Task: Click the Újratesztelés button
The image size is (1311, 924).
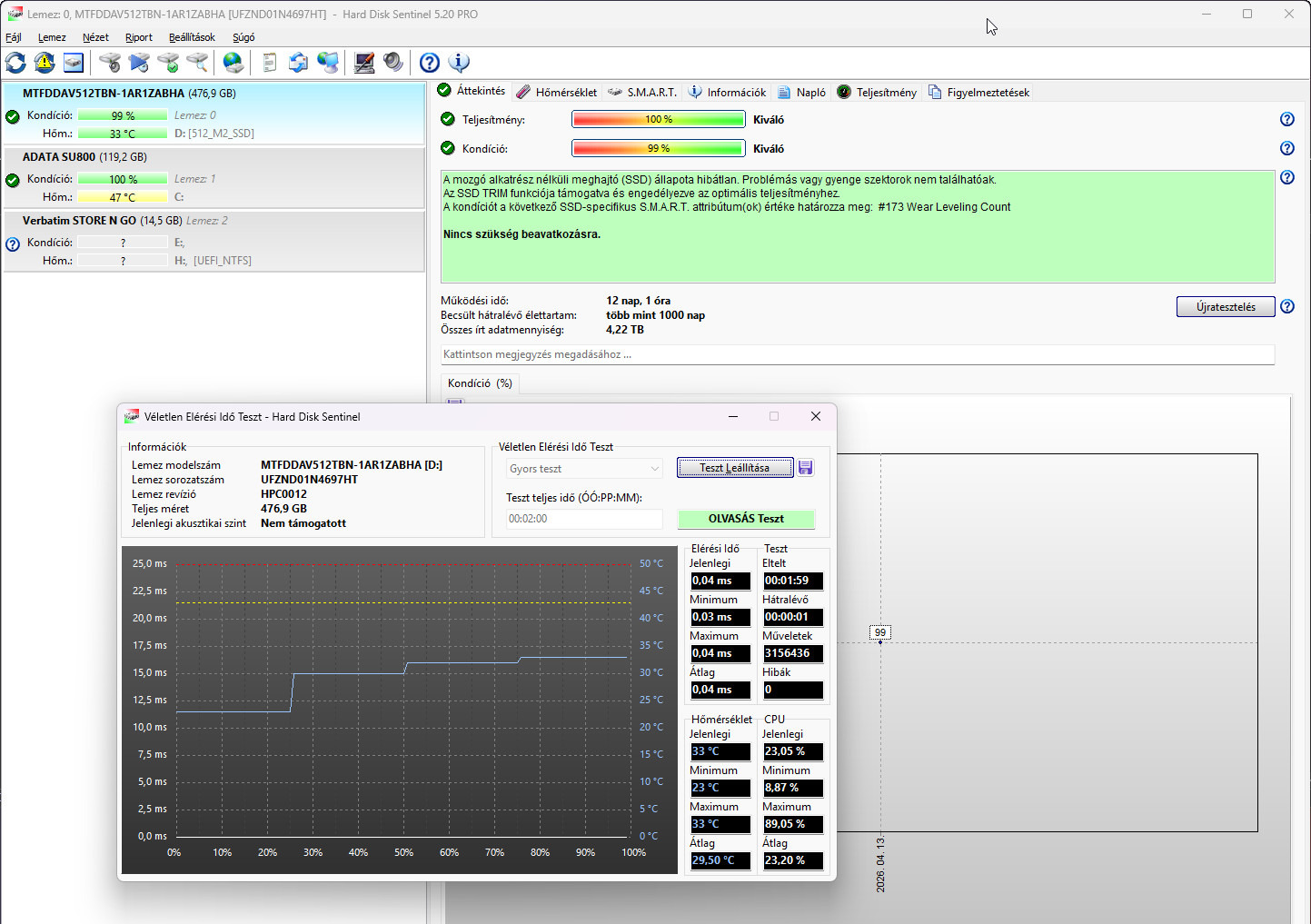Action: (1226, 307)
